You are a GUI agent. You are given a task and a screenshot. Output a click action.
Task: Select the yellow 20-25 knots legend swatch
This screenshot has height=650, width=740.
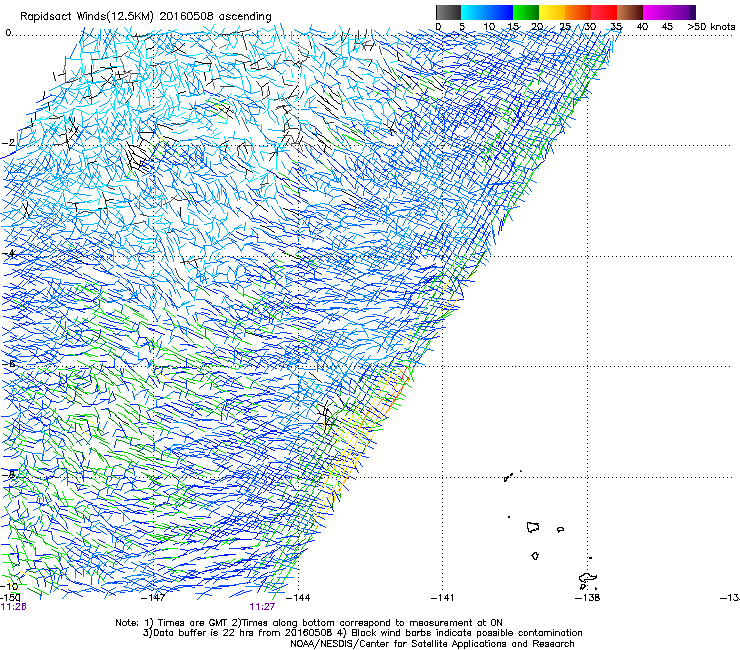(x=552, y=12)
